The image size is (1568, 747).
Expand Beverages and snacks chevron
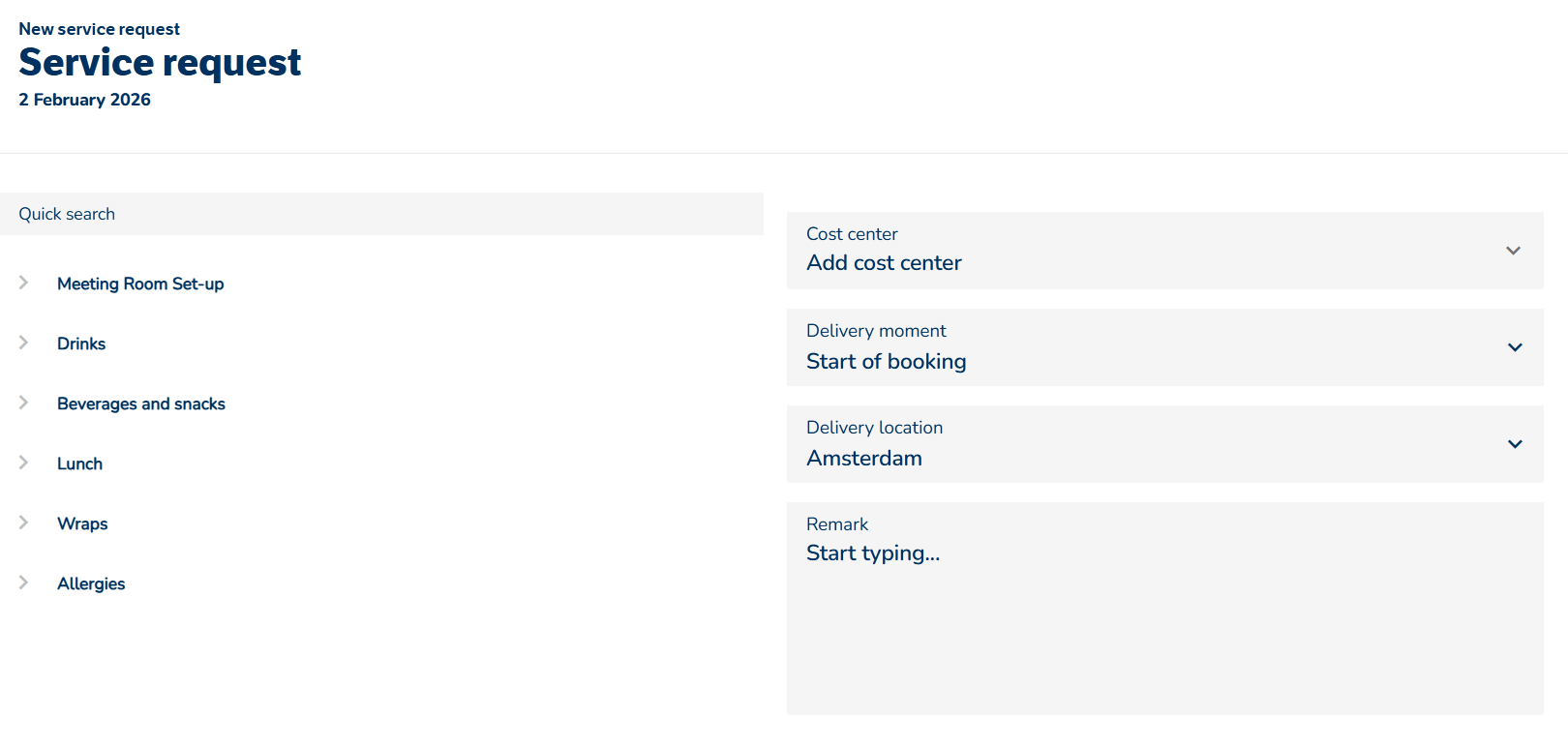[x=24, y=403]
